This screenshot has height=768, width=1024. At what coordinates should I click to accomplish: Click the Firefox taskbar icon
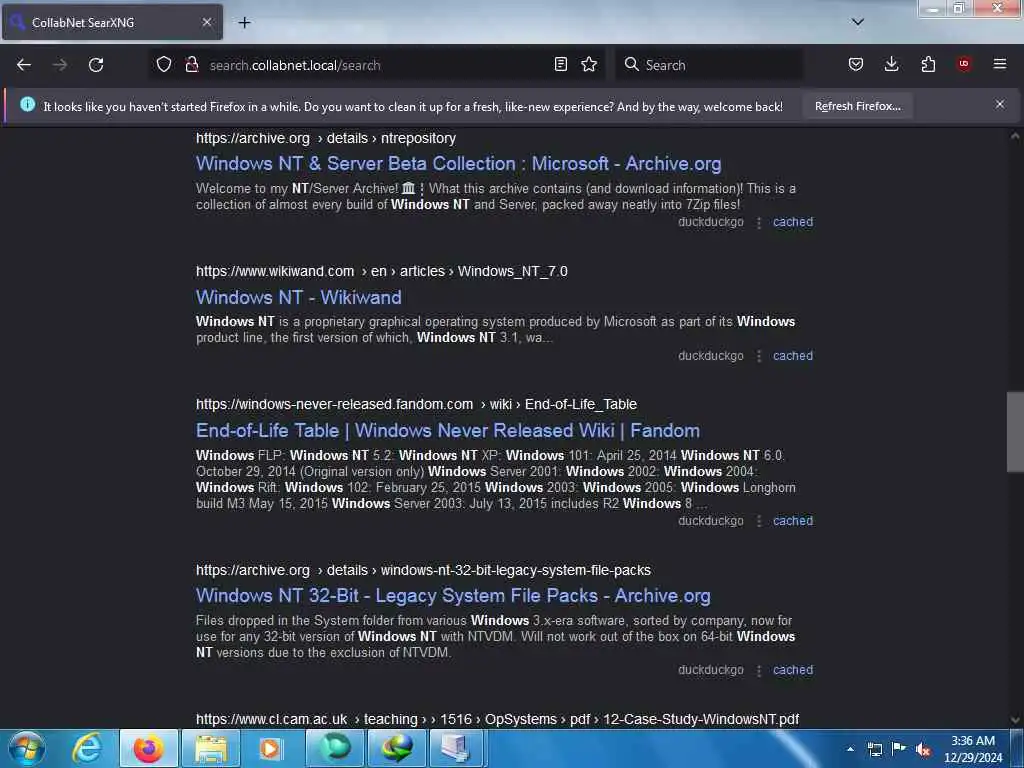(x=148, y=748)
